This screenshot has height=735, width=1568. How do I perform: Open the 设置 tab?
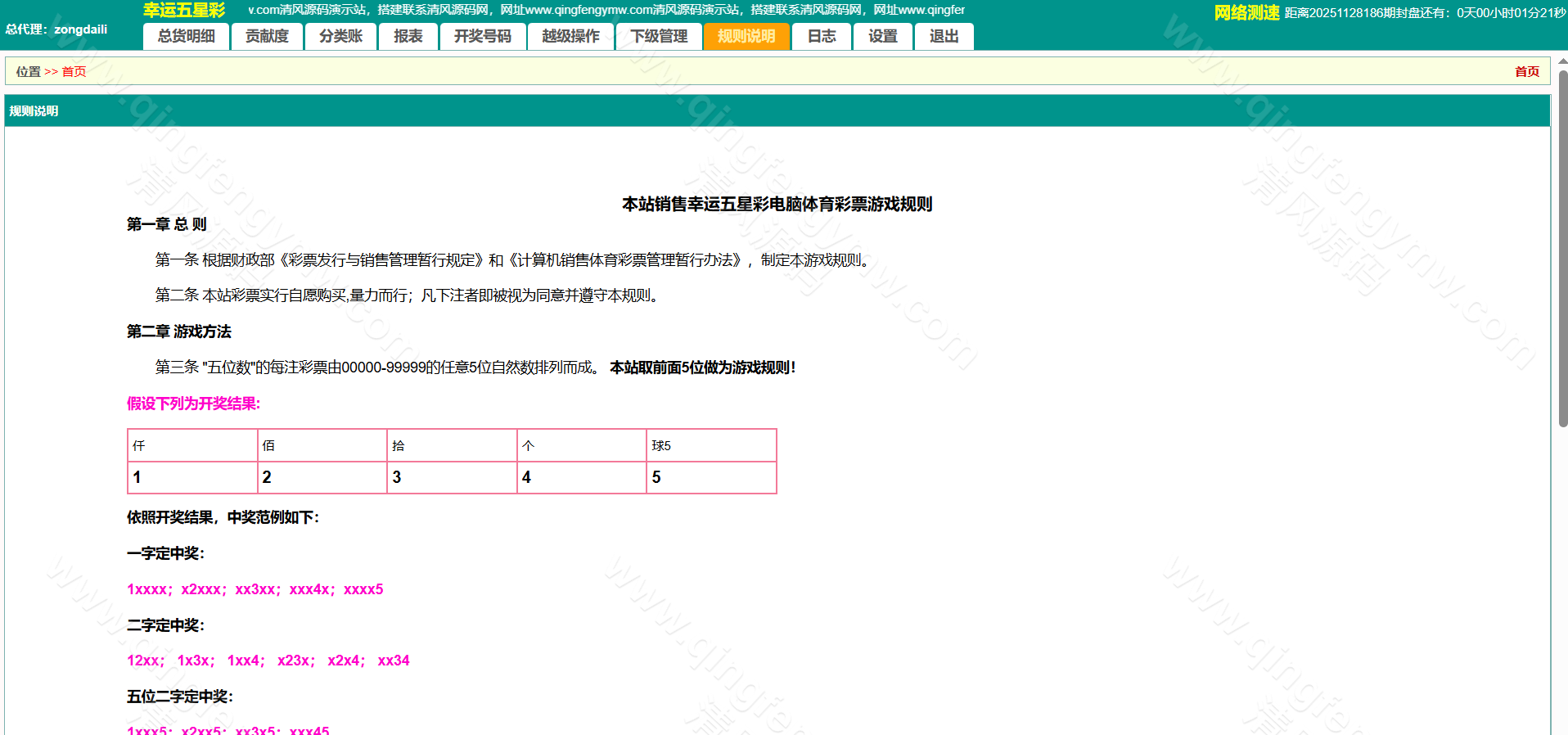click(882, 37)
